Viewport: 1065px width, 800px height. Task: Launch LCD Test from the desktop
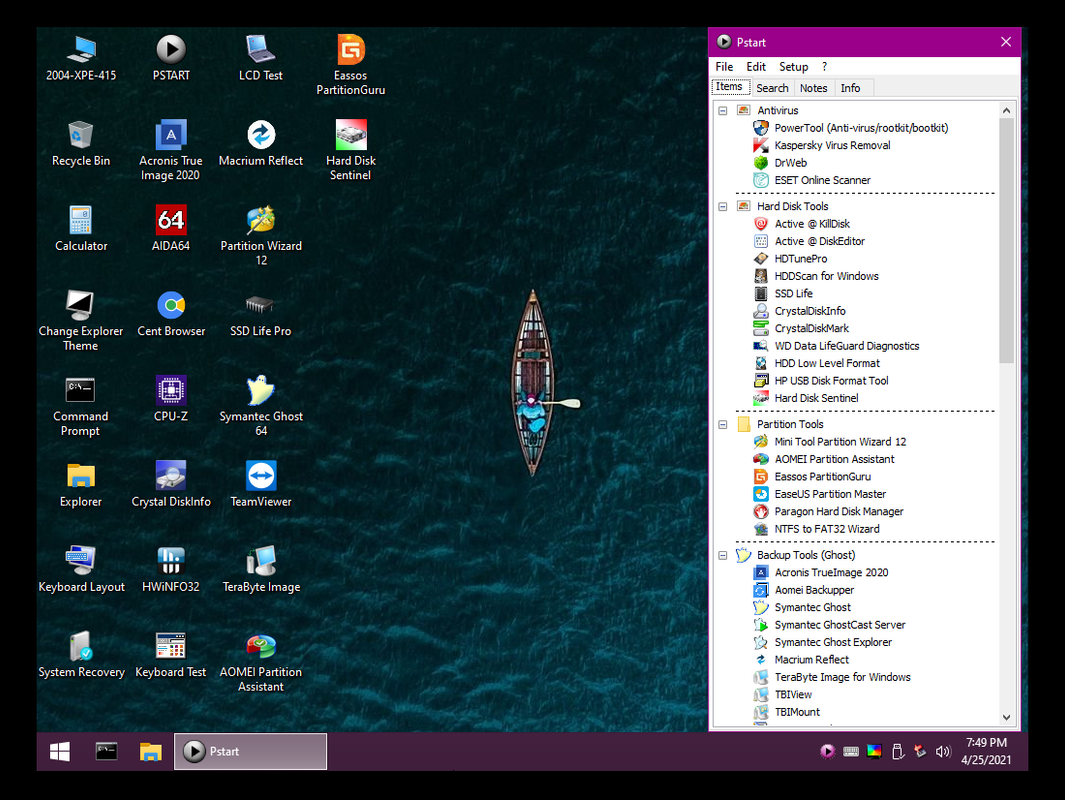260,58
